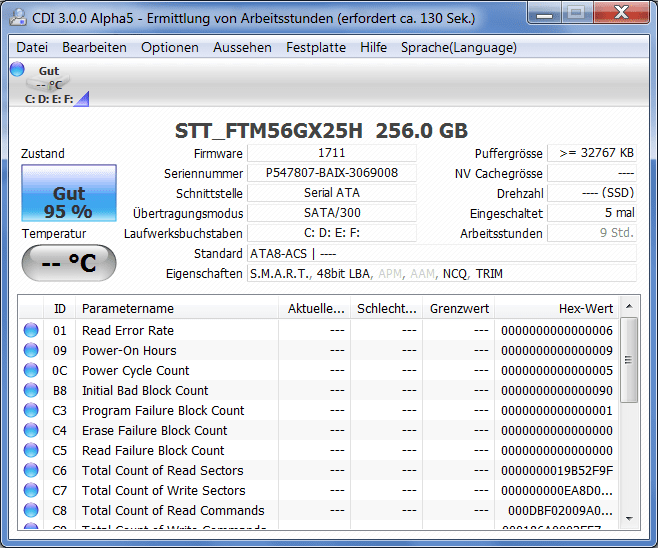Click status orb of Total Count of Read Sectors
658x548 pixels.
tap(31, 470)
